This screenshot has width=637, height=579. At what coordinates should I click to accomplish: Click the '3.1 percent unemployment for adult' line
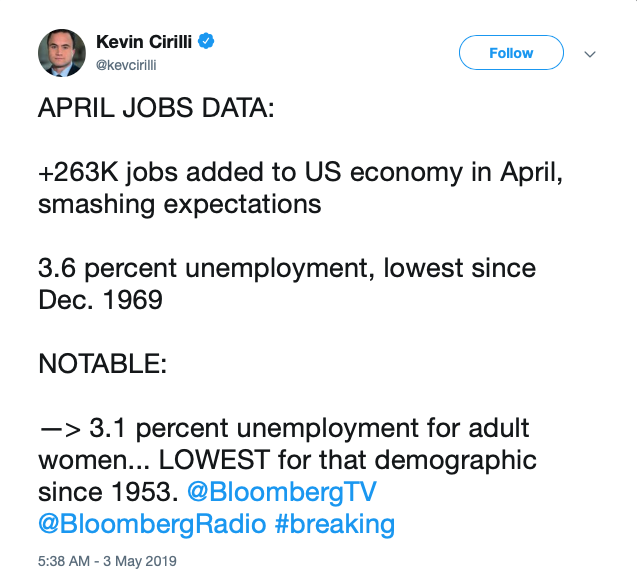tap(309, 429)
